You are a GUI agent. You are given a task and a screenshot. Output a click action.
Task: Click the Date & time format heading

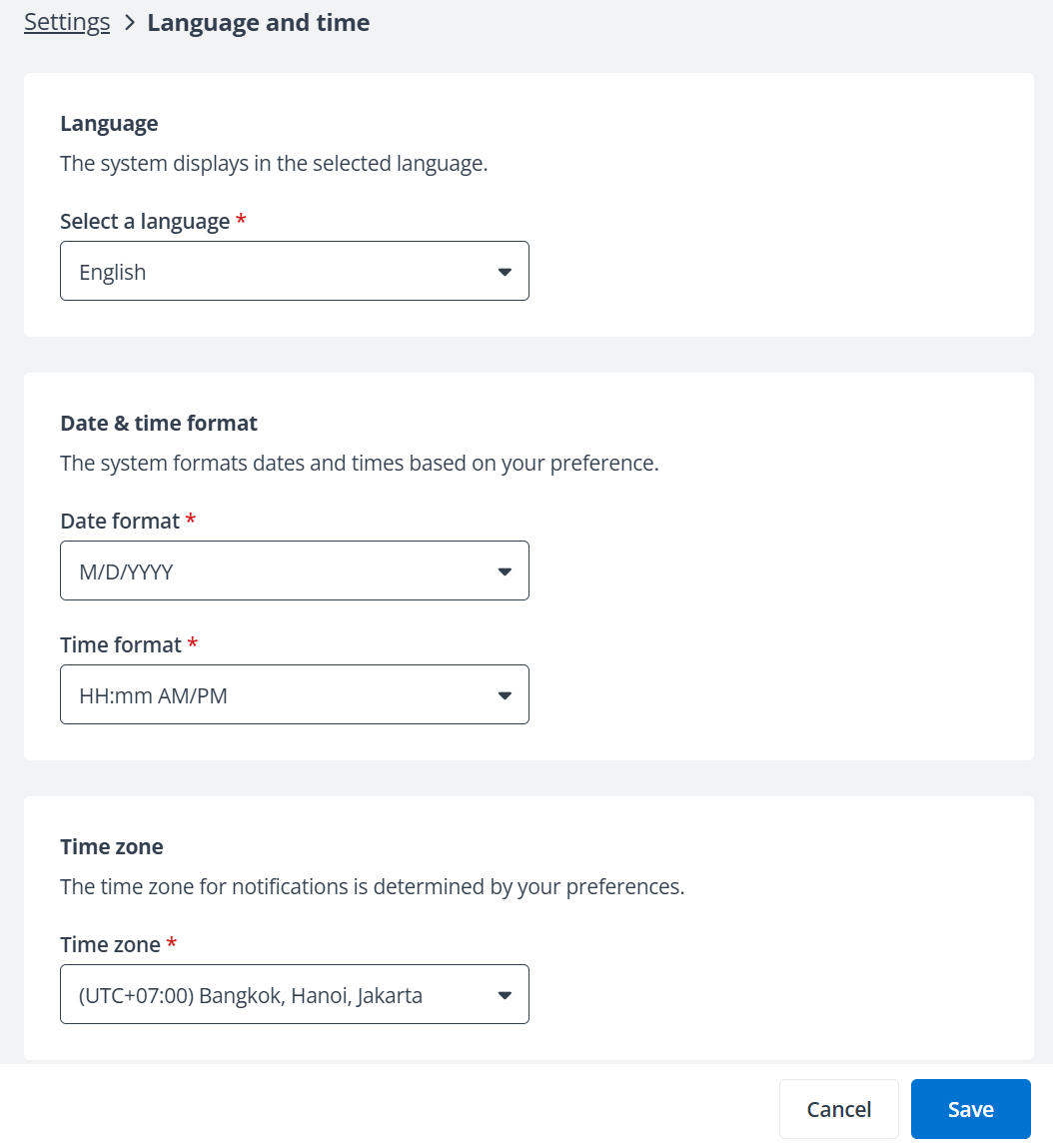[158, 423]
